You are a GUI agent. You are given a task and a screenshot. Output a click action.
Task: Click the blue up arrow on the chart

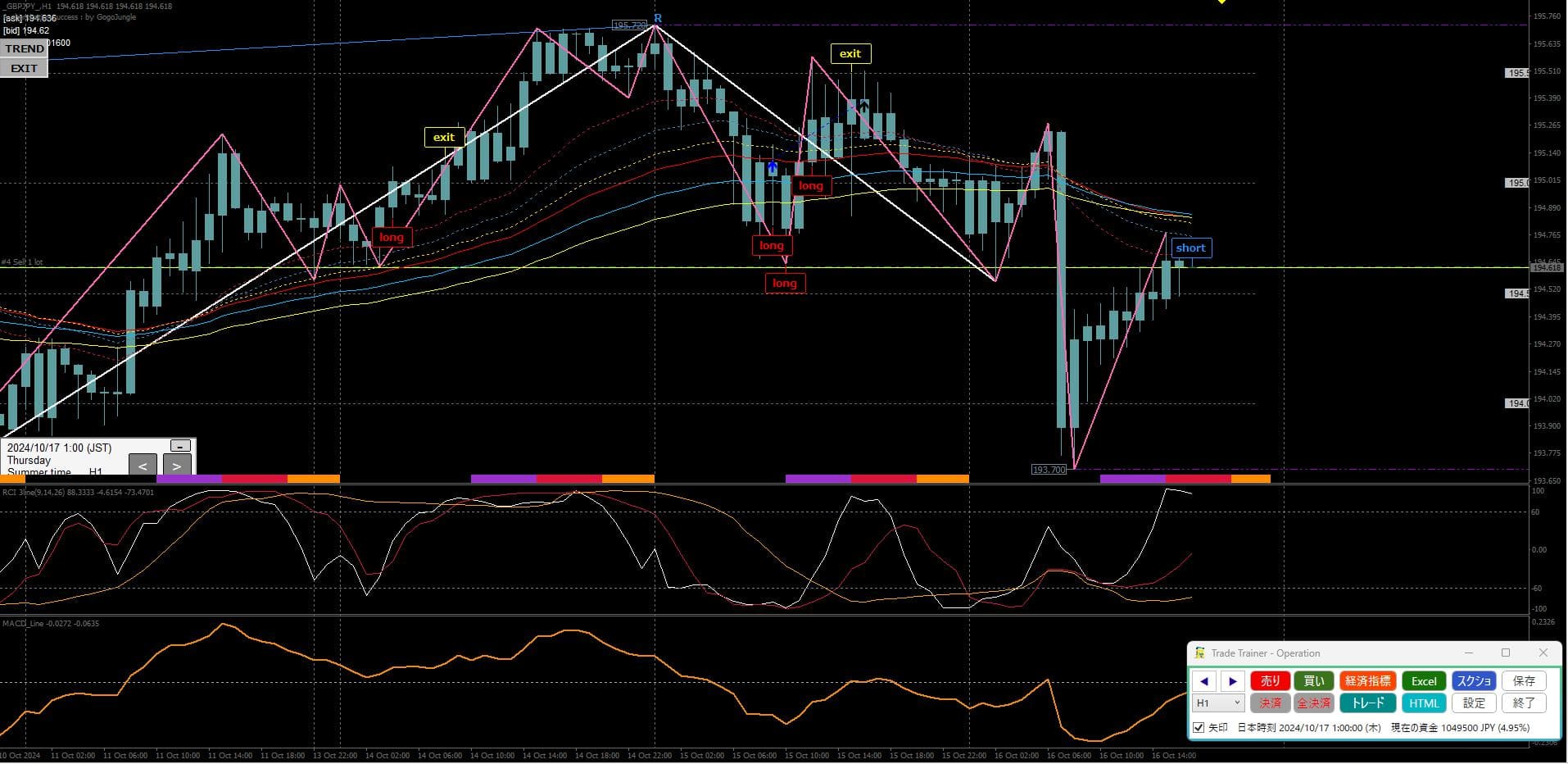pos(772,168)
